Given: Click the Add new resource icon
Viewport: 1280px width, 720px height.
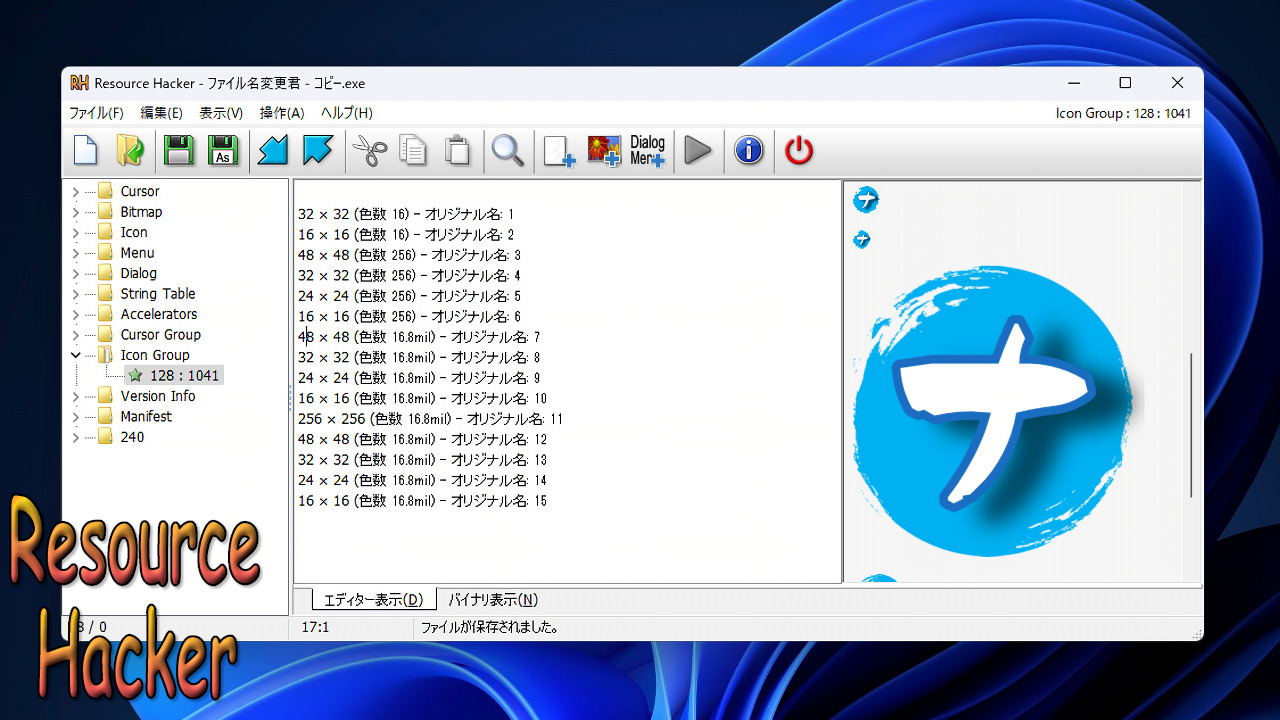Looking at the screenshot, I should click(558, 151).
